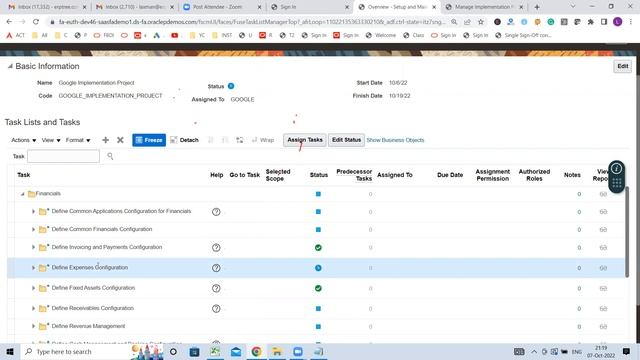Screen dimensions: 640x360
Task: Expand Define Fixed Assets Configuration
Action: click(33, 288)
